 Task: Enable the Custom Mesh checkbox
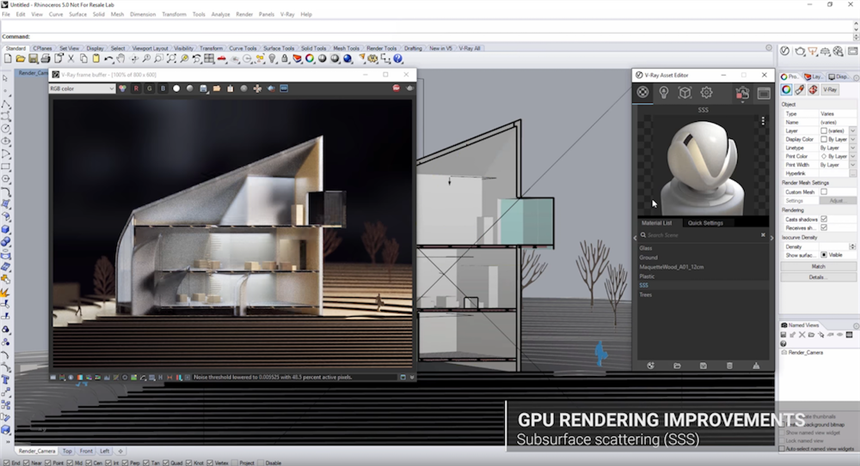tap(824, 191)
